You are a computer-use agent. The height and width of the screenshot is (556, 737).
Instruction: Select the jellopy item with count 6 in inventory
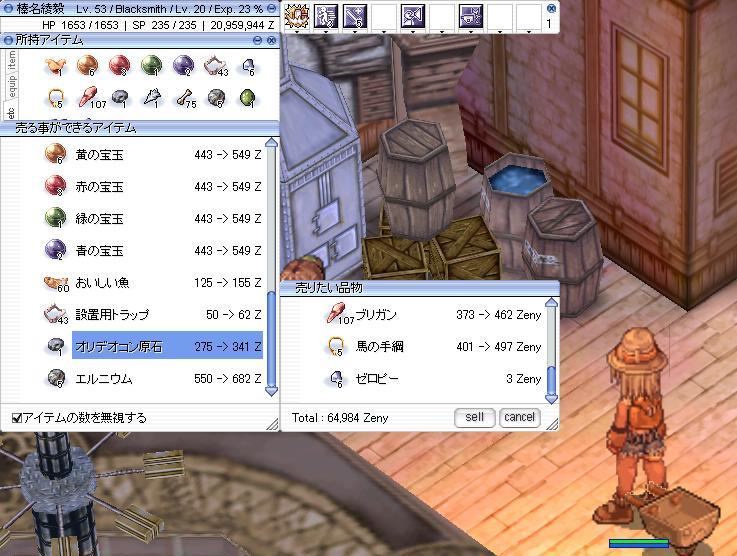(x=248, y=66)
